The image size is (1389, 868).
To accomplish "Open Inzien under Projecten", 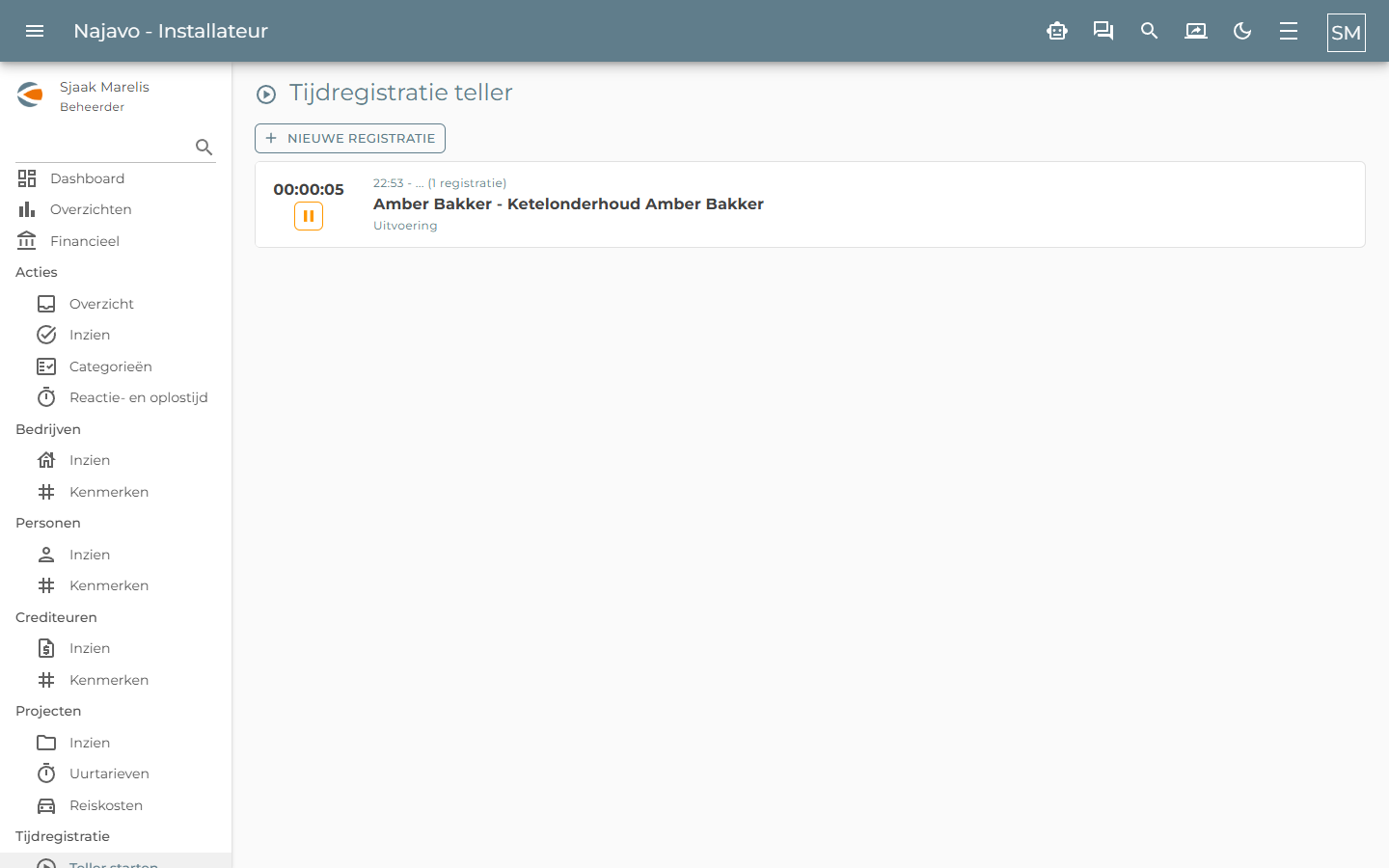I will point(116,743).
